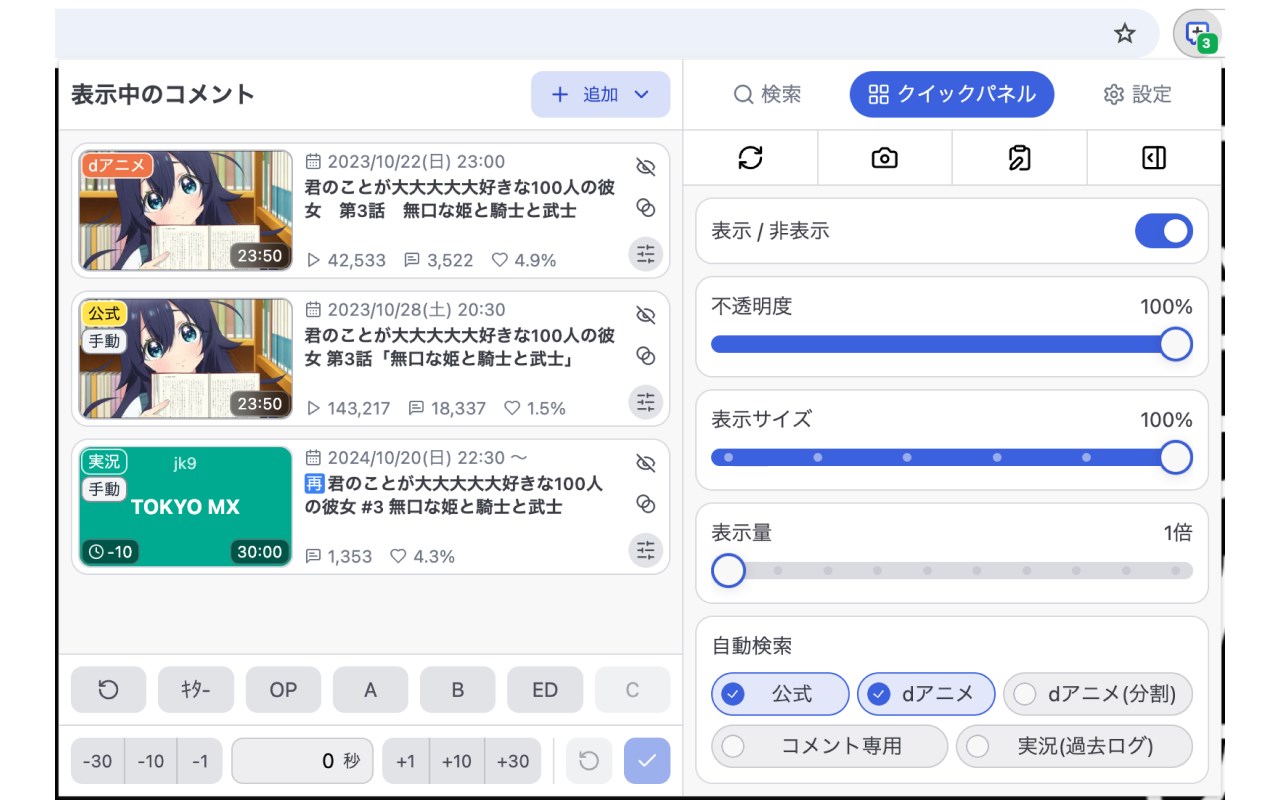Click the jk9 TOKYO MX thumbnail
Screen dimensions: 1280x800
pyautogui.click(x=186, y=506)
